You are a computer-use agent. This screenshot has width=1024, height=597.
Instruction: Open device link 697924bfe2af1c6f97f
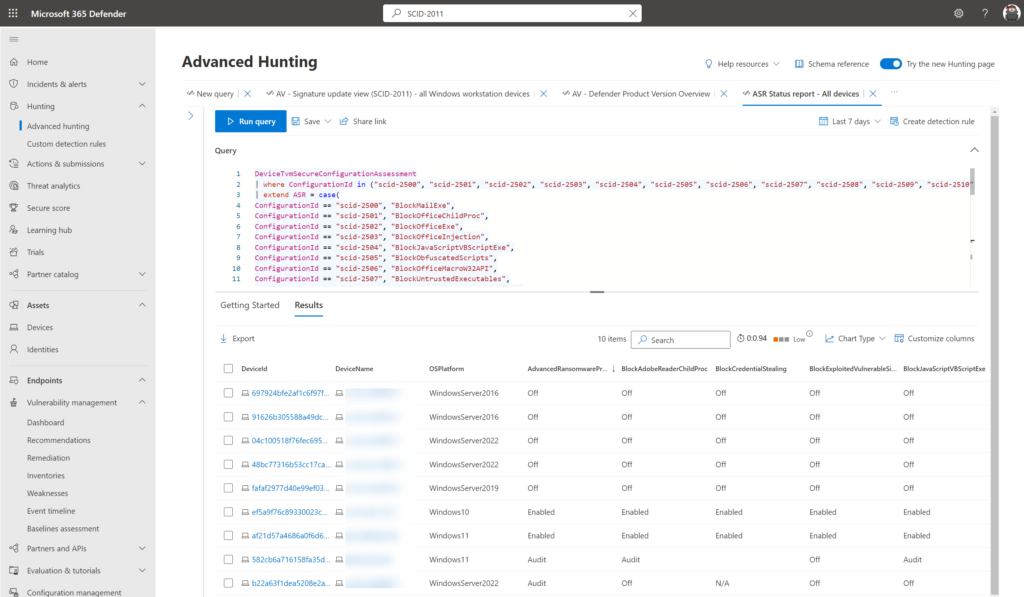290,393
